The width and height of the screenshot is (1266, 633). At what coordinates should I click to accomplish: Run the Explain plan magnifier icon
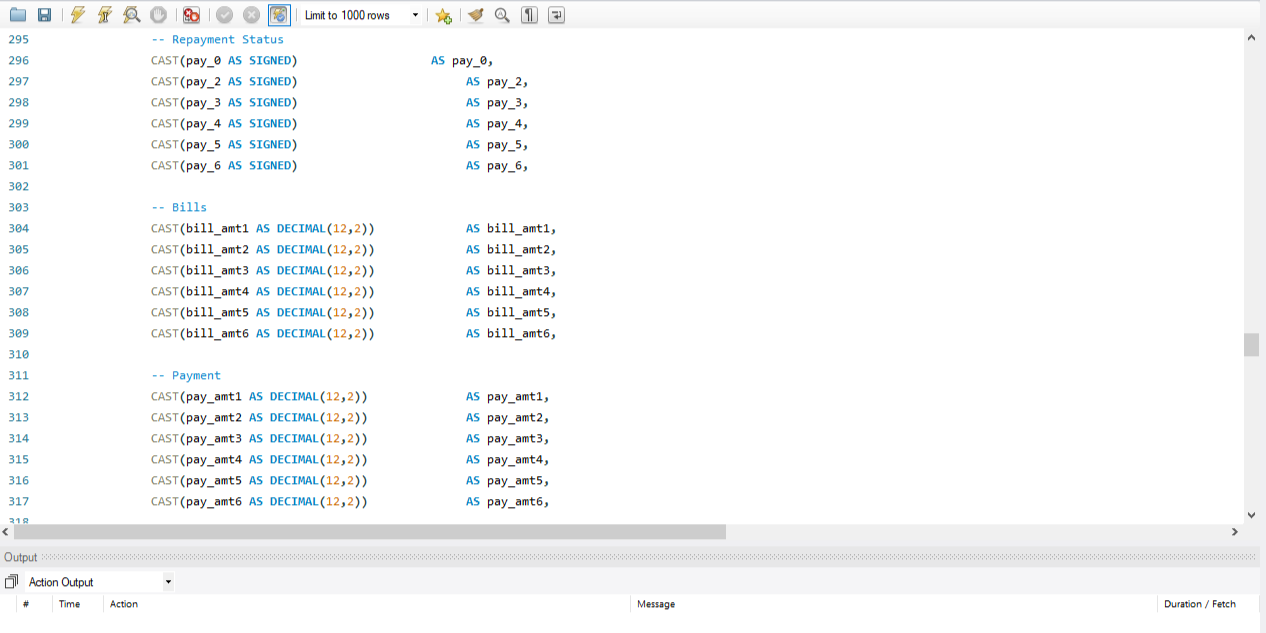click(131, 15)
